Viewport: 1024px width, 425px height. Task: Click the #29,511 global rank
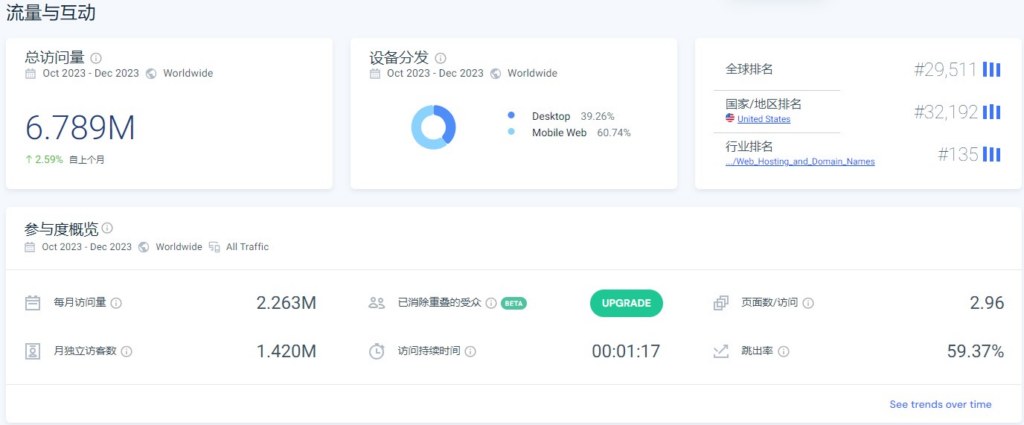click(945, 70)
